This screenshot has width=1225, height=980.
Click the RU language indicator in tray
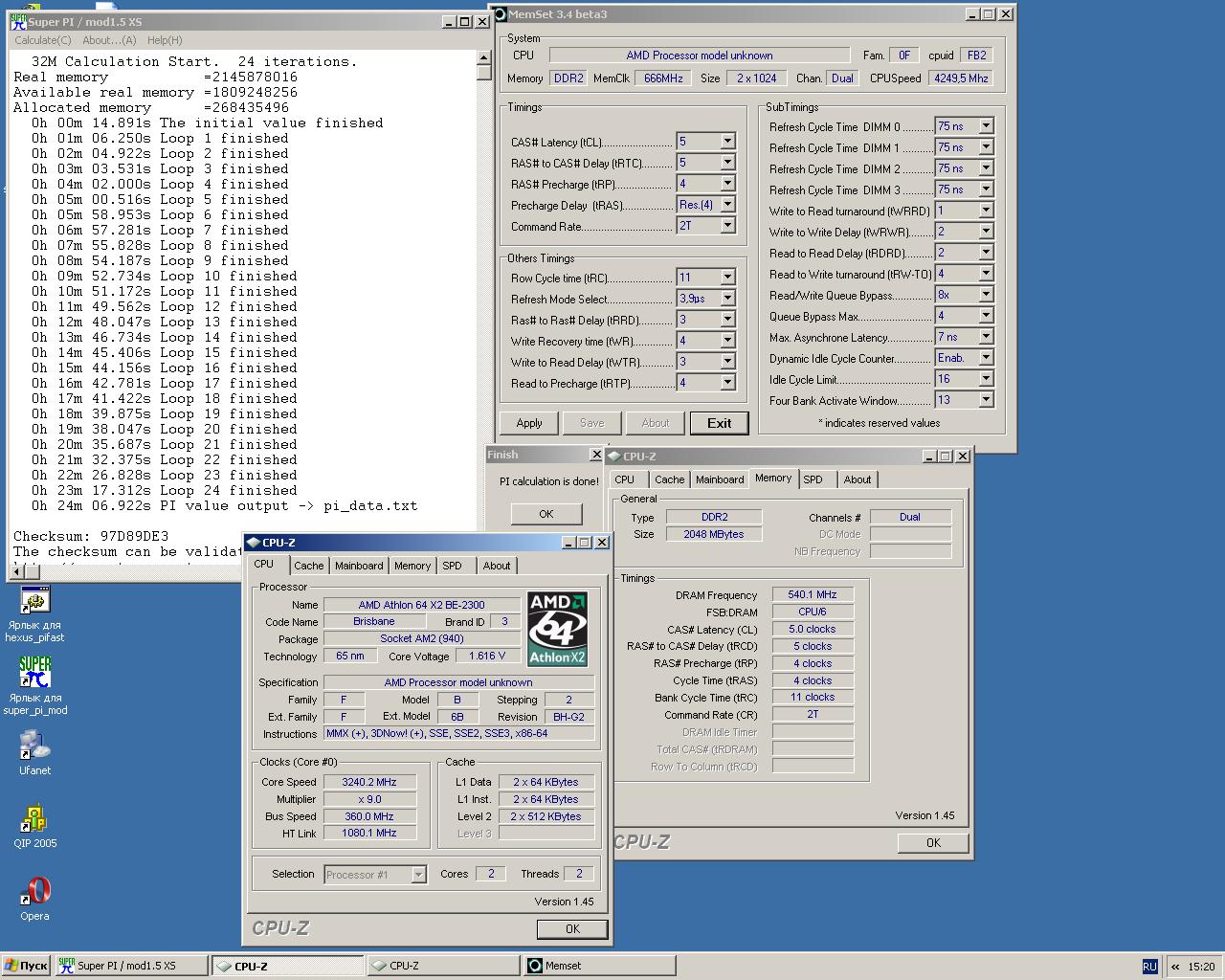(x=1149, y=967)
